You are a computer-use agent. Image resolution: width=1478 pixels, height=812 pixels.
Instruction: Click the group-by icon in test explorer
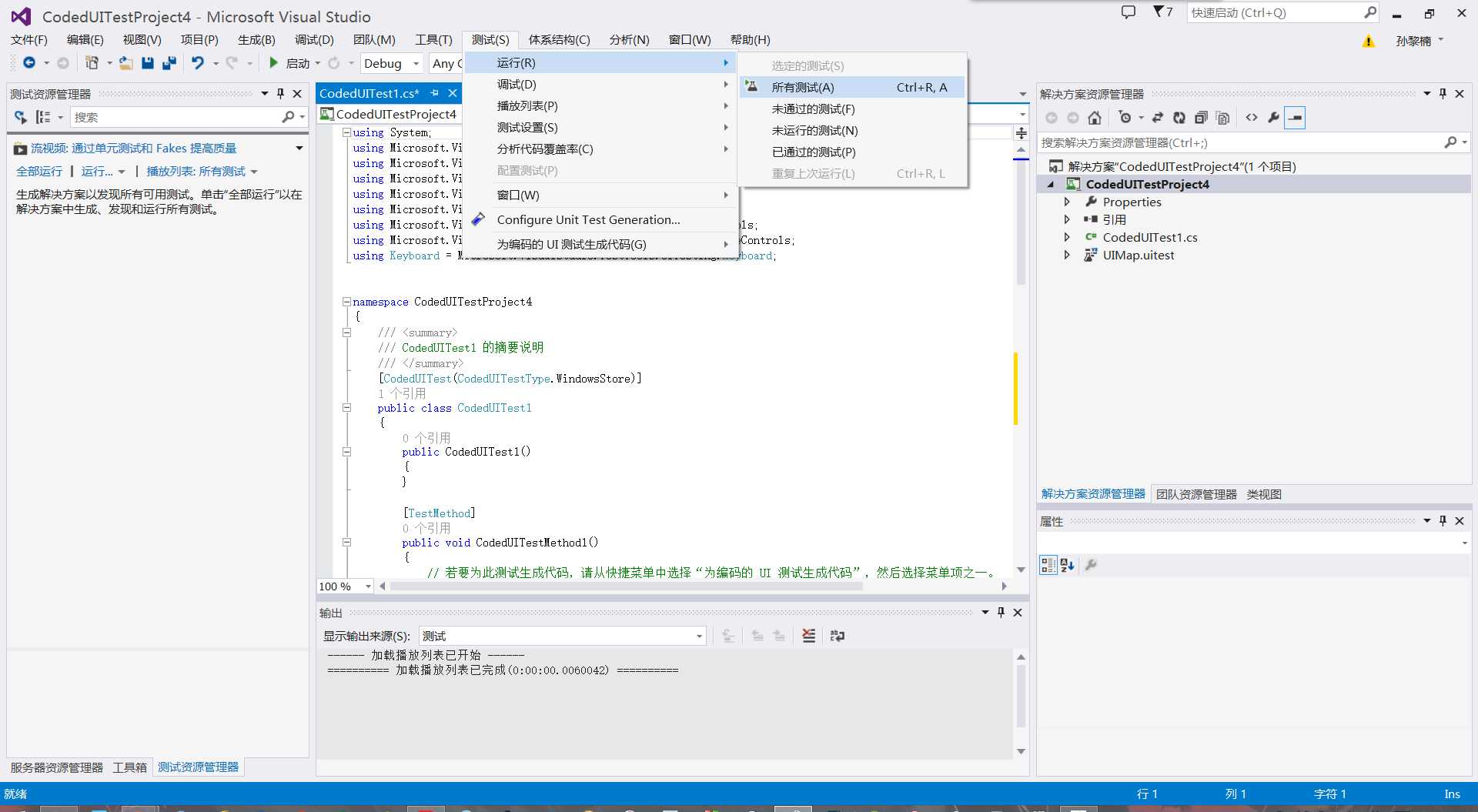43,117
